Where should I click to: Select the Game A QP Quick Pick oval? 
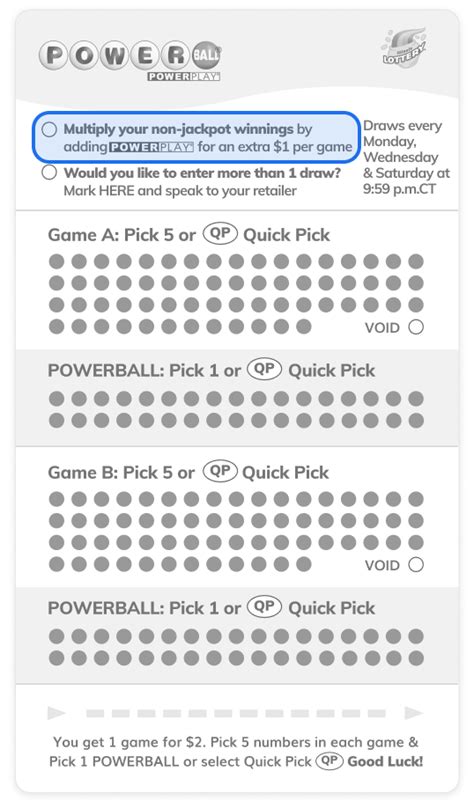point(220,233)
